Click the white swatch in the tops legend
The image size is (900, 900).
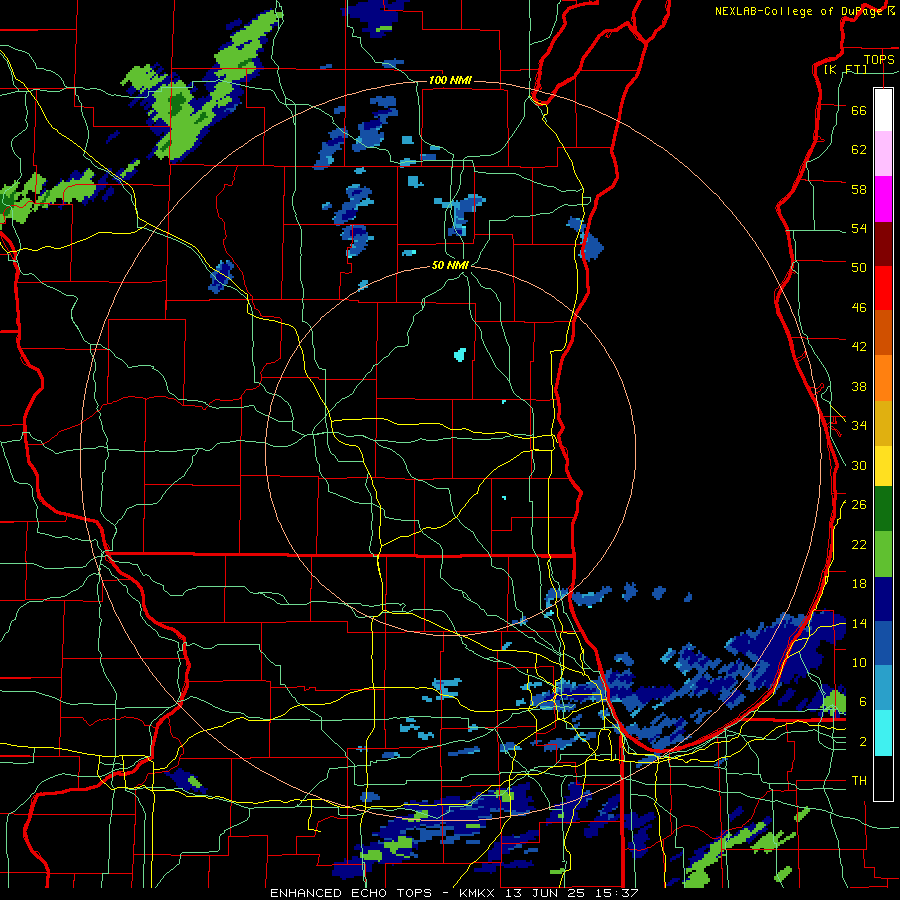pyautogui.click(x=883, y=110)
